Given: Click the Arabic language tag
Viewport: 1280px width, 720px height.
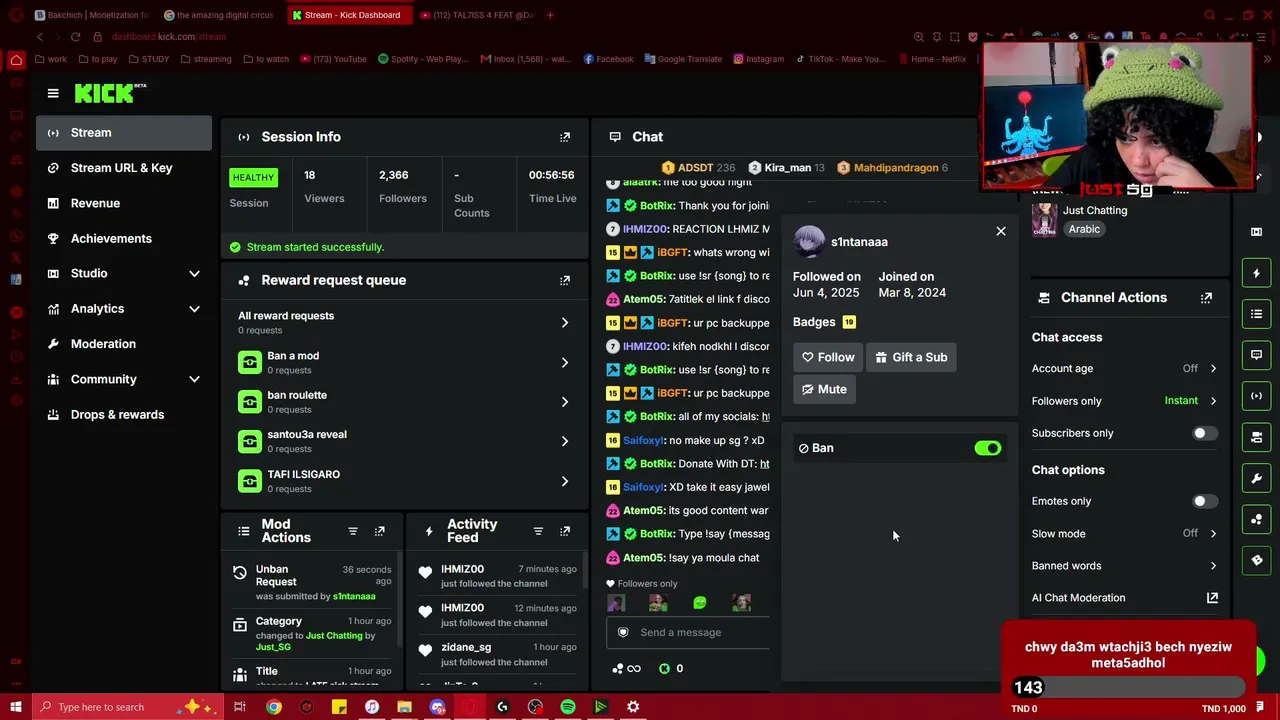Looking at the screenshot, I should [1084, 229].
